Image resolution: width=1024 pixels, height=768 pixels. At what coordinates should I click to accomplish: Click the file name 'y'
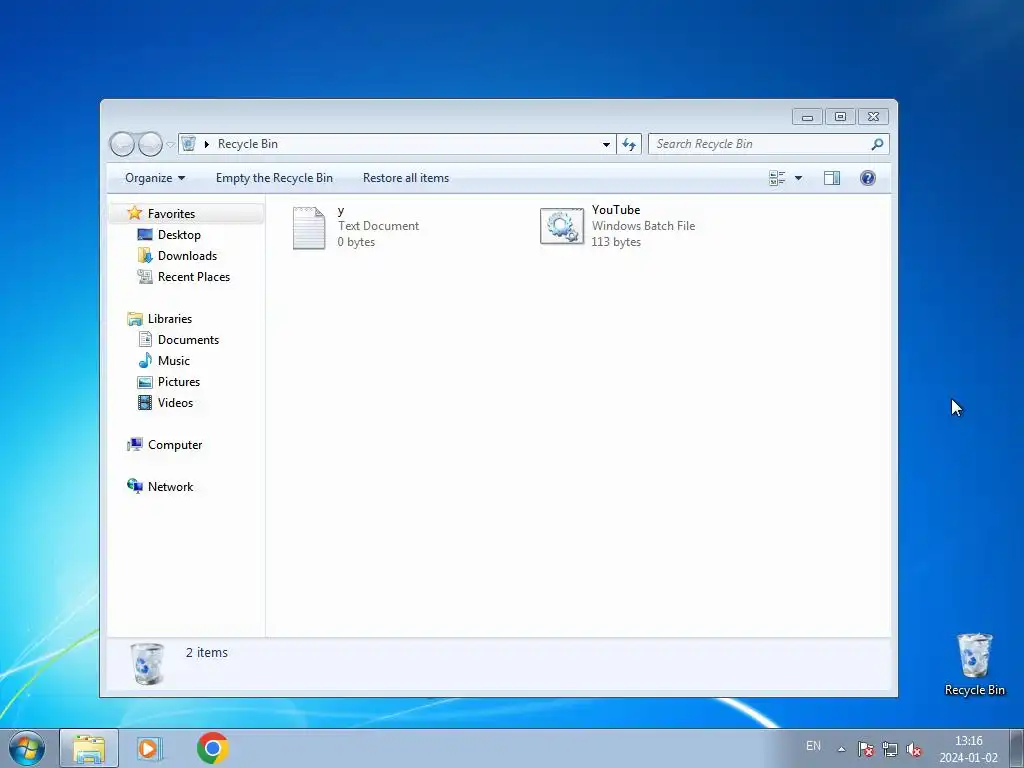tap(341, 210)
